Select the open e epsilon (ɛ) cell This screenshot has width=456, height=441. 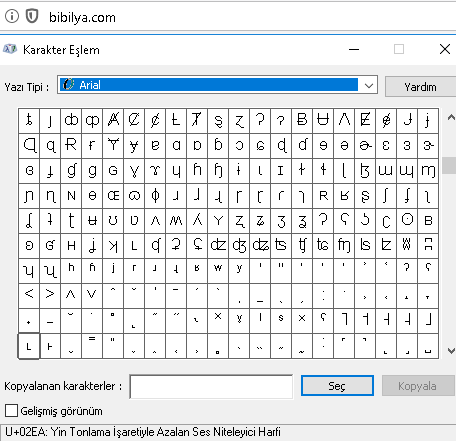[x=386, y=145]
